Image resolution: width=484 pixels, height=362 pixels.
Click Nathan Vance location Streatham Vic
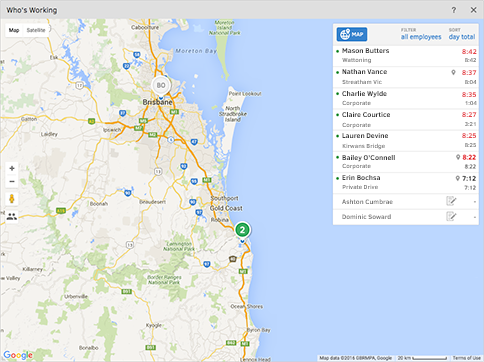tap(362, 82)
